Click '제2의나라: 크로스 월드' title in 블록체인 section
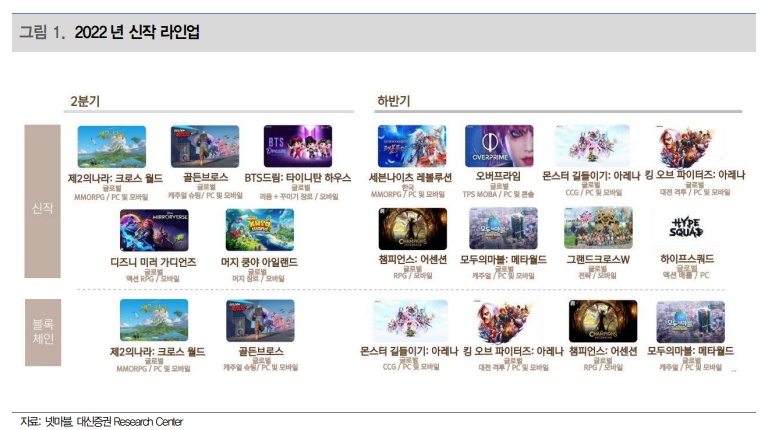This screenshot has height=430, width=764. [157, 352]
